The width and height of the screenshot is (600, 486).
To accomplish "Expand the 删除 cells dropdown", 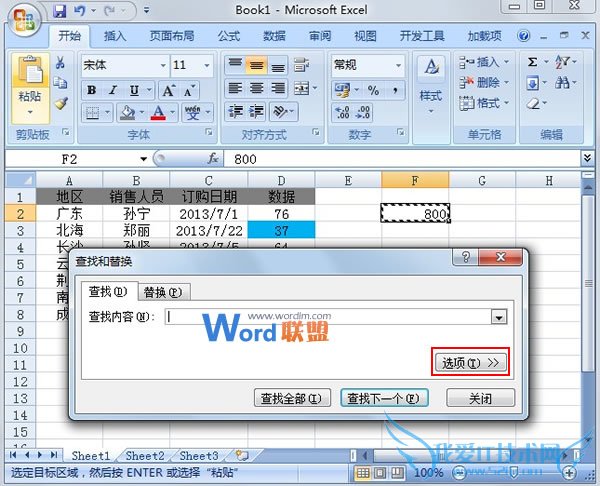I will [x=506, y=82].
